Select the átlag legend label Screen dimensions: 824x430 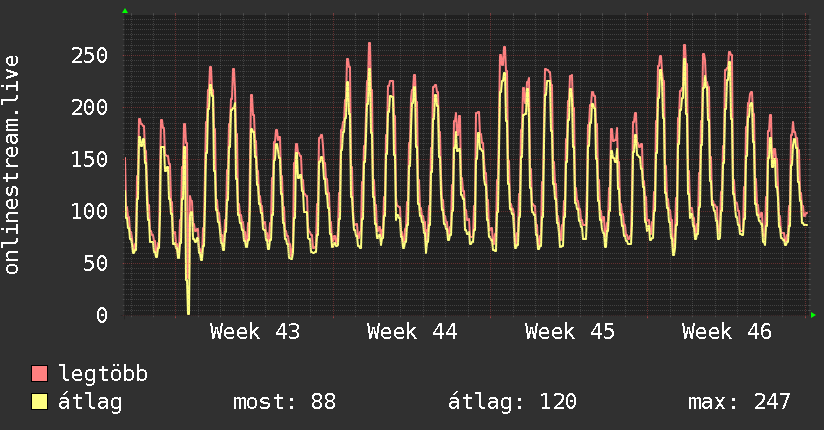[x=90, y=403]
